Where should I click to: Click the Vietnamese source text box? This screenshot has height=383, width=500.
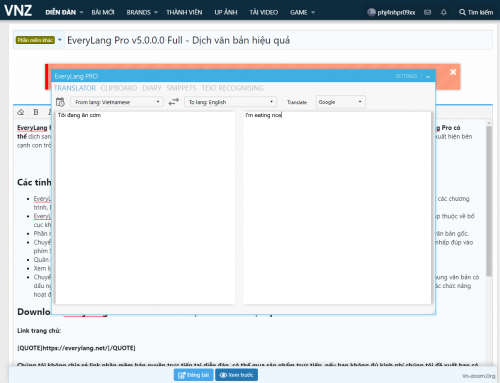tap(145, 207)
